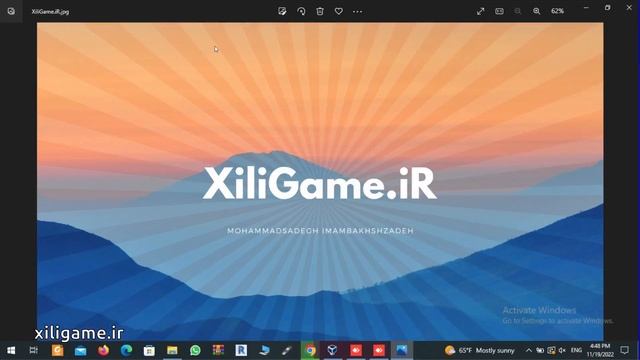Click the 62% zoom level indicator
Screen dimensions: 640x360
pyautogui.click(x=558, y=11)
